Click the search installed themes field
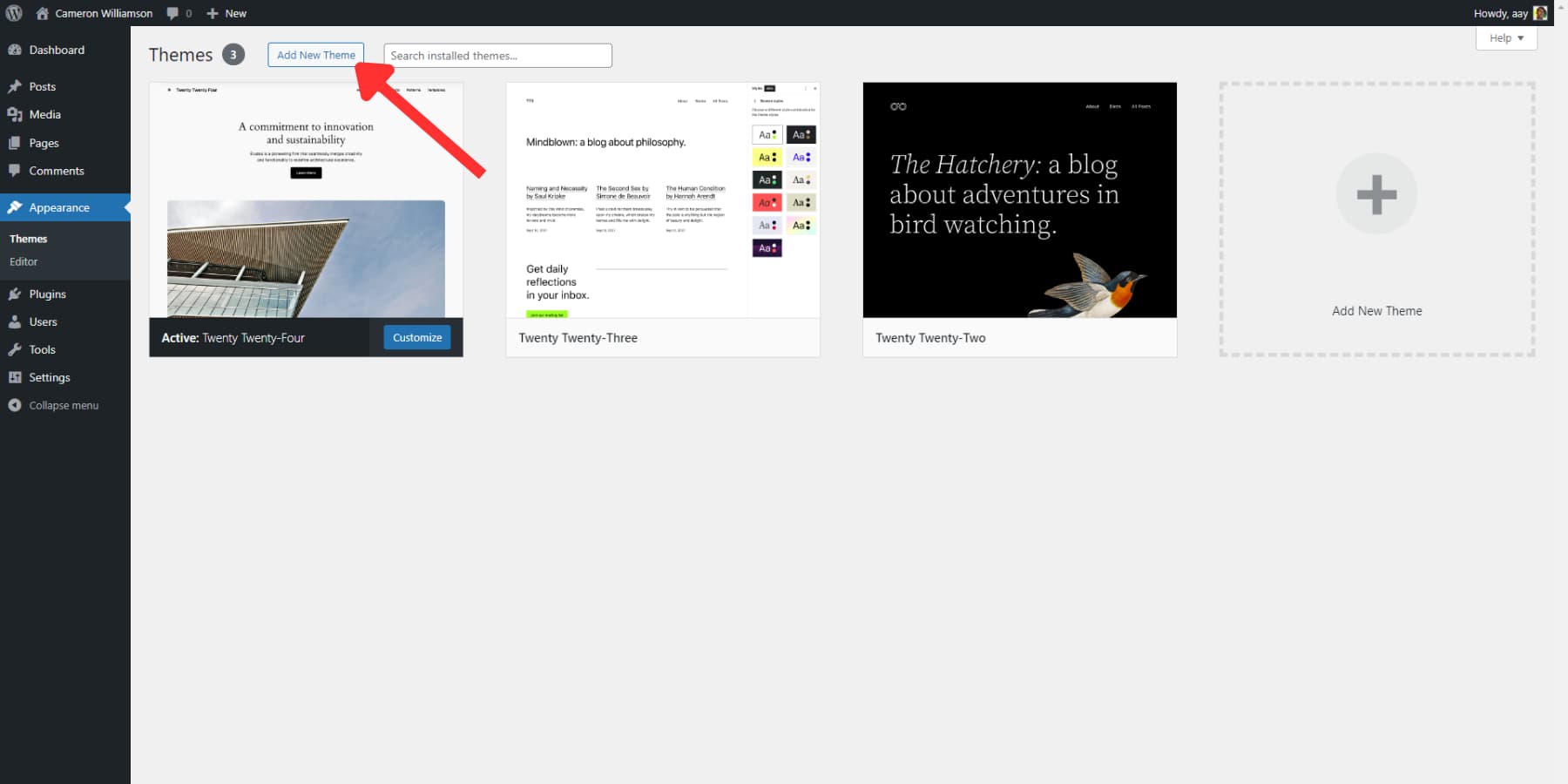This screenshot has height=784, width=1568. click(497, 55)
